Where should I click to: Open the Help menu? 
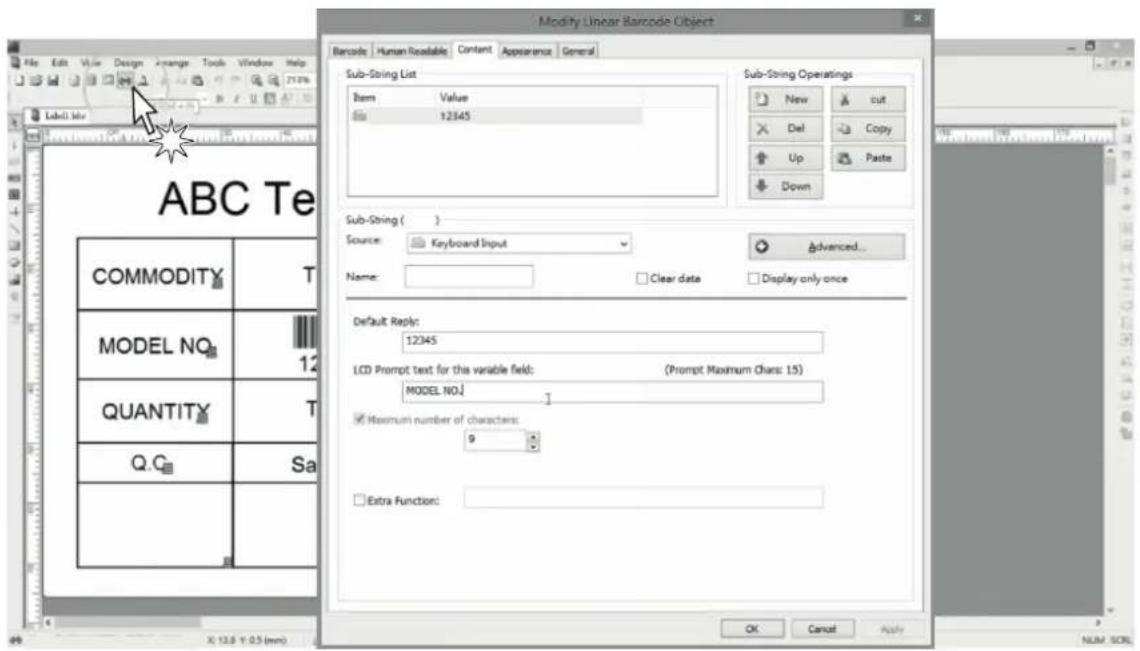click(x=296, y=63)
